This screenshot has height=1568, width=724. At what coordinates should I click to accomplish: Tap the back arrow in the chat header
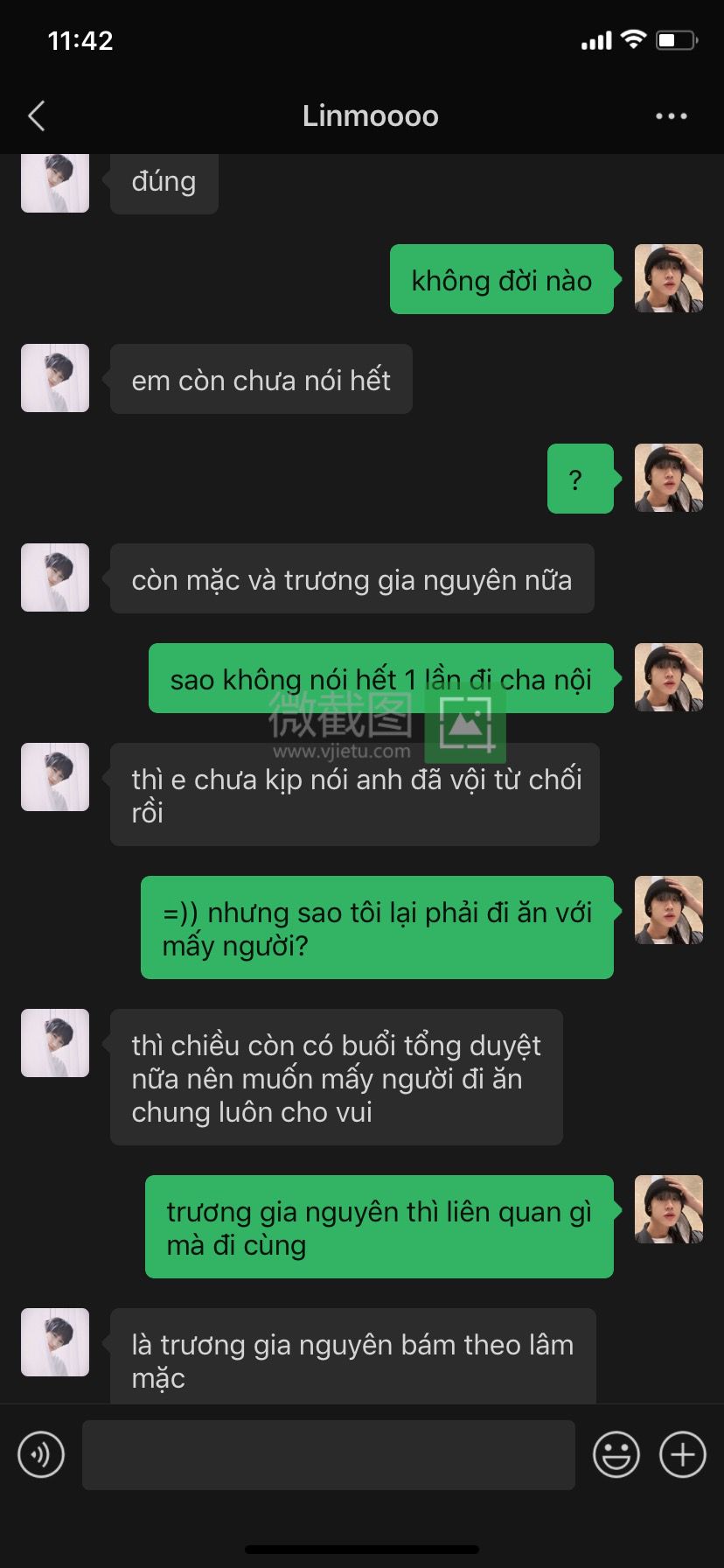[37, 115]
